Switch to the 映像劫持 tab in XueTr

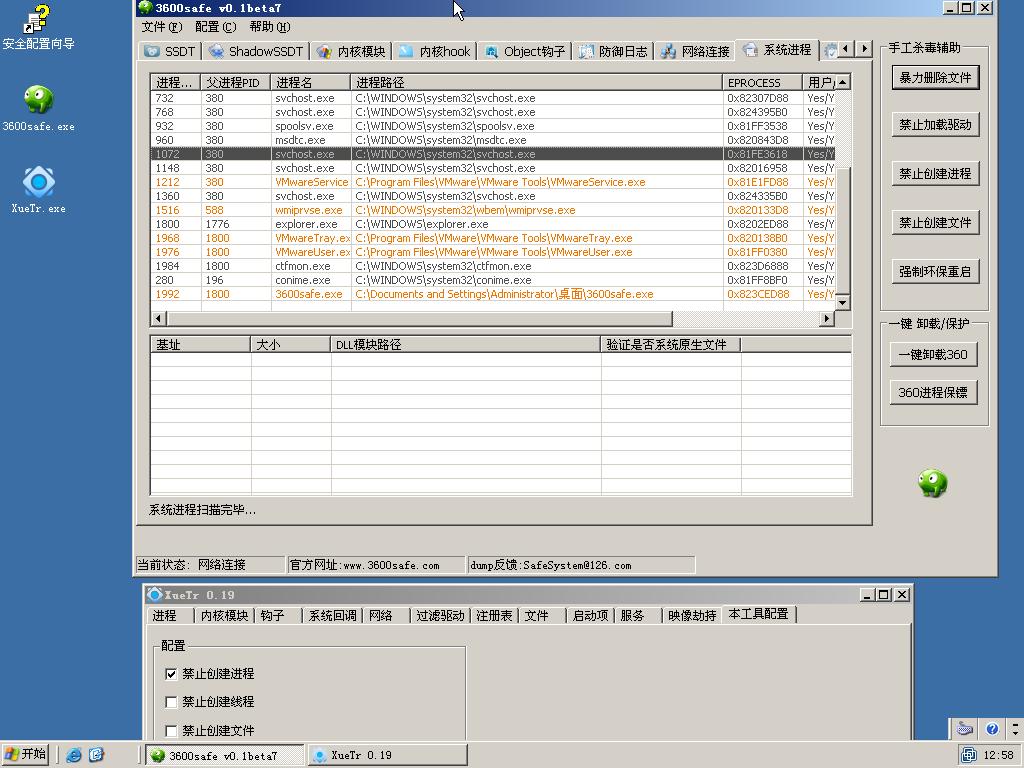pyautogui.click(x=692, y=616)
